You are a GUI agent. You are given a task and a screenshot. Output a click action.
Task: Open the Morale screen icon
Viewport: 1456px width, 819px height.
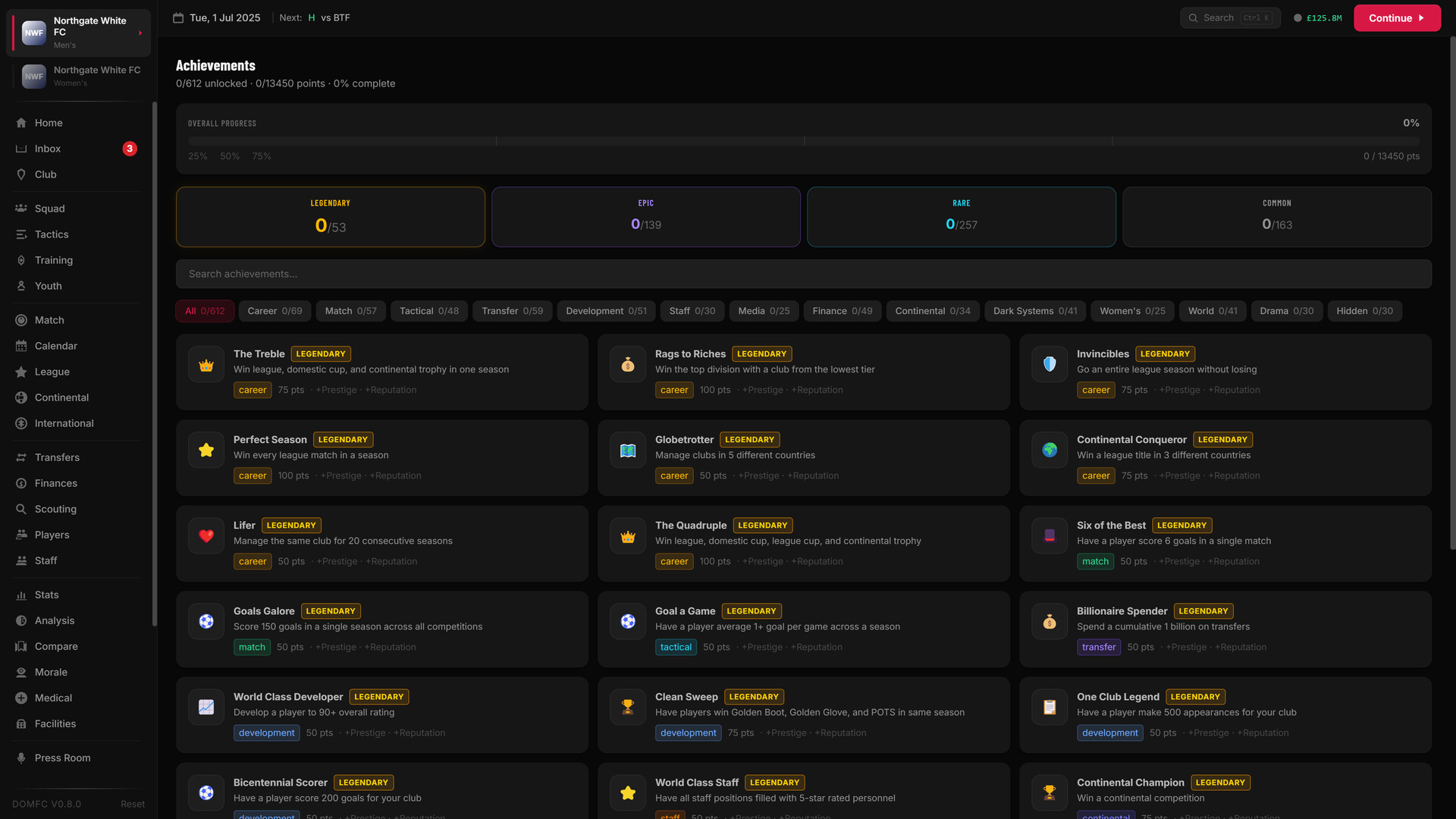pos(21,672)
